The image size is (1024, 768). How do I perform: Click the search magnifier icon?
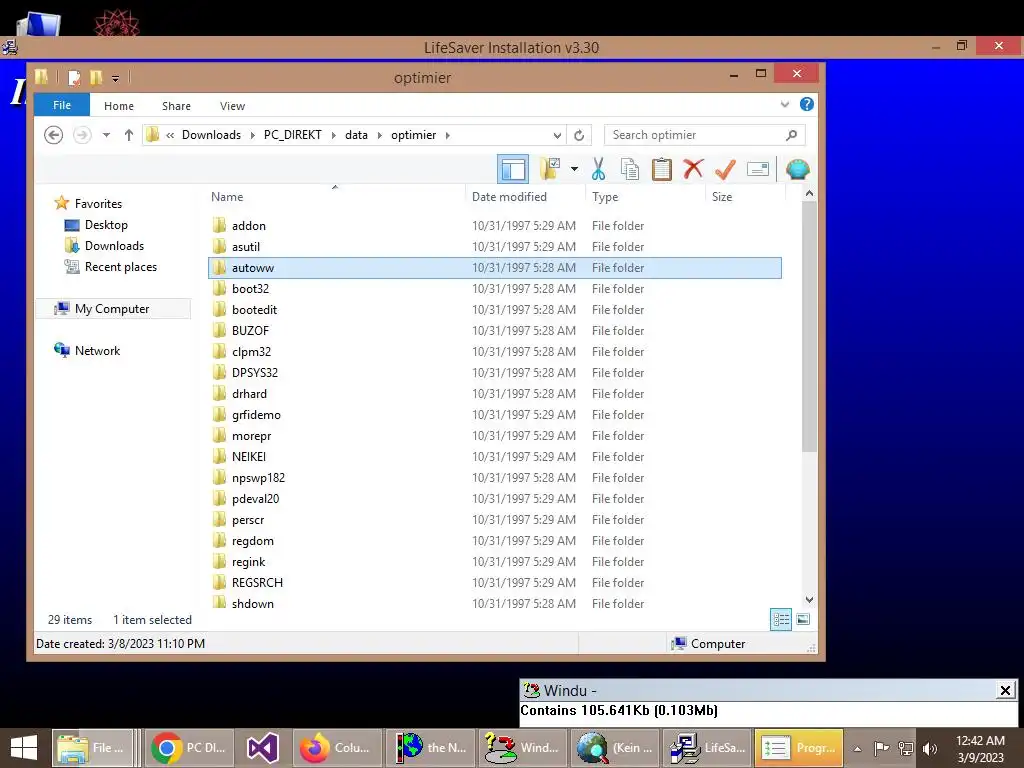tap(792, 135)
